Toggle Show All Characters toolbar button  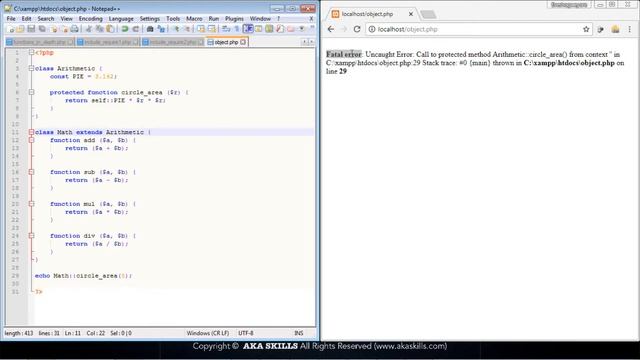coord(236,29)
